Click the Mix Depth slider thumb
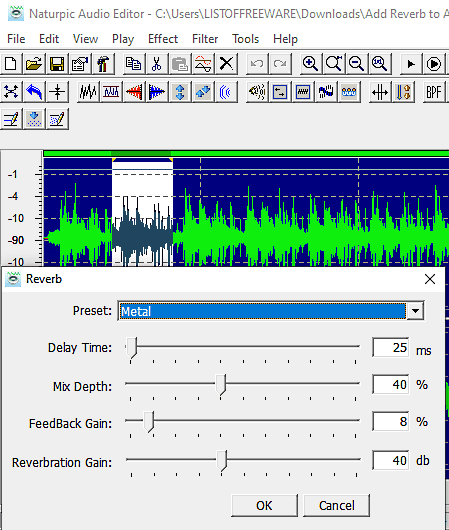Screen dimensions: 449x530 (x=221, y=384)
